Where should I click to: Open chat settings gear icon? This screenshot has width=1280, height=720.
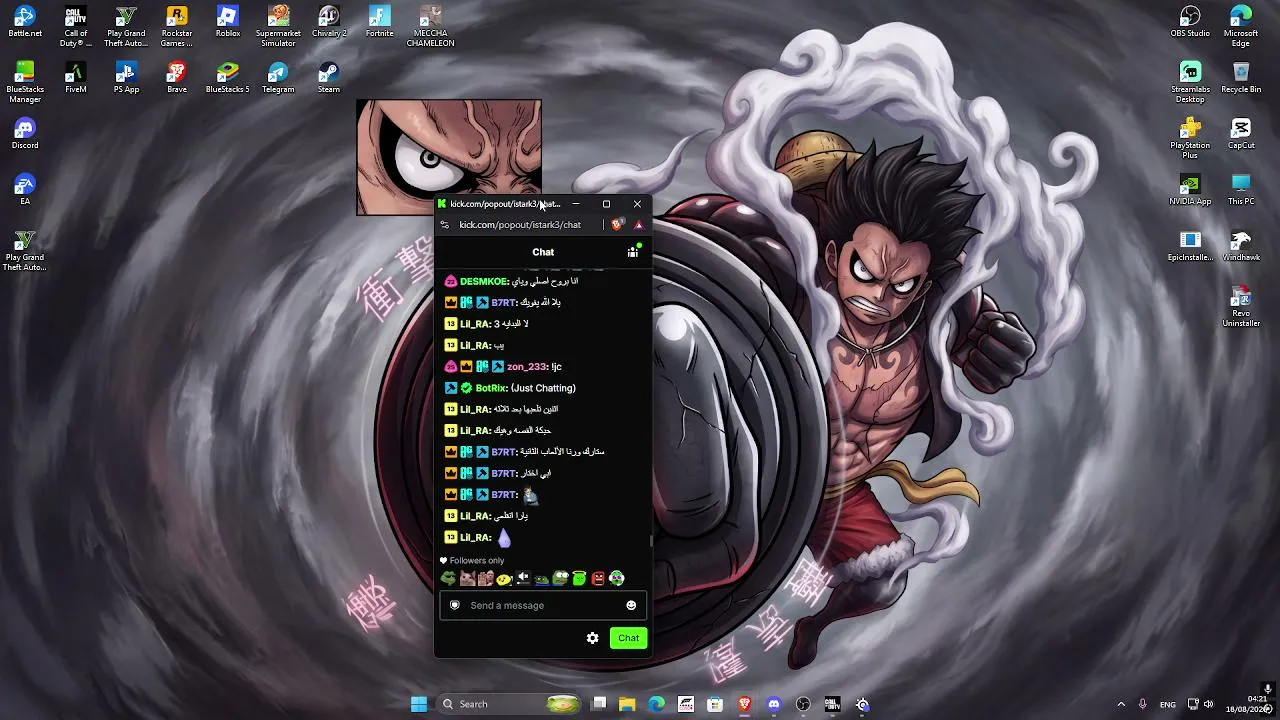(x=593, y=638)
